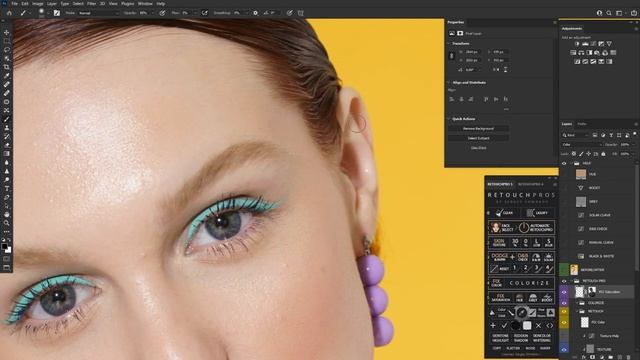
Task: Open the Filter menu
Action: [x=91, y=4]
